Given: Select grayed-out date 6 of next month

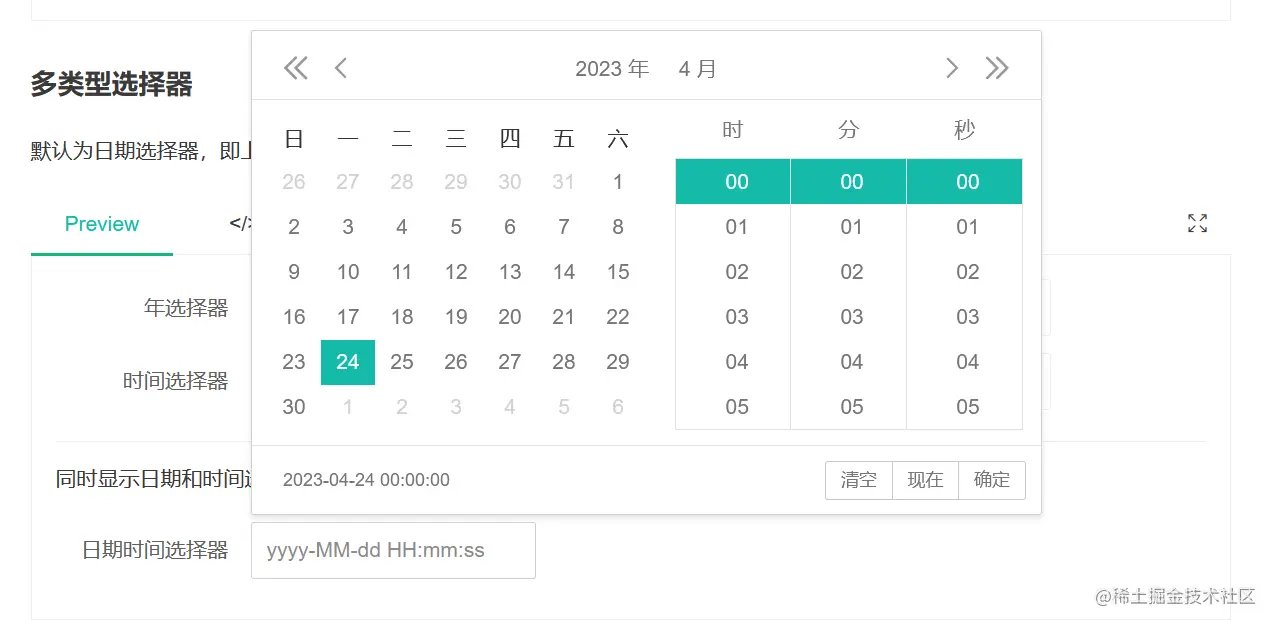Looking at the screenshot, I should tap(618, 407).
